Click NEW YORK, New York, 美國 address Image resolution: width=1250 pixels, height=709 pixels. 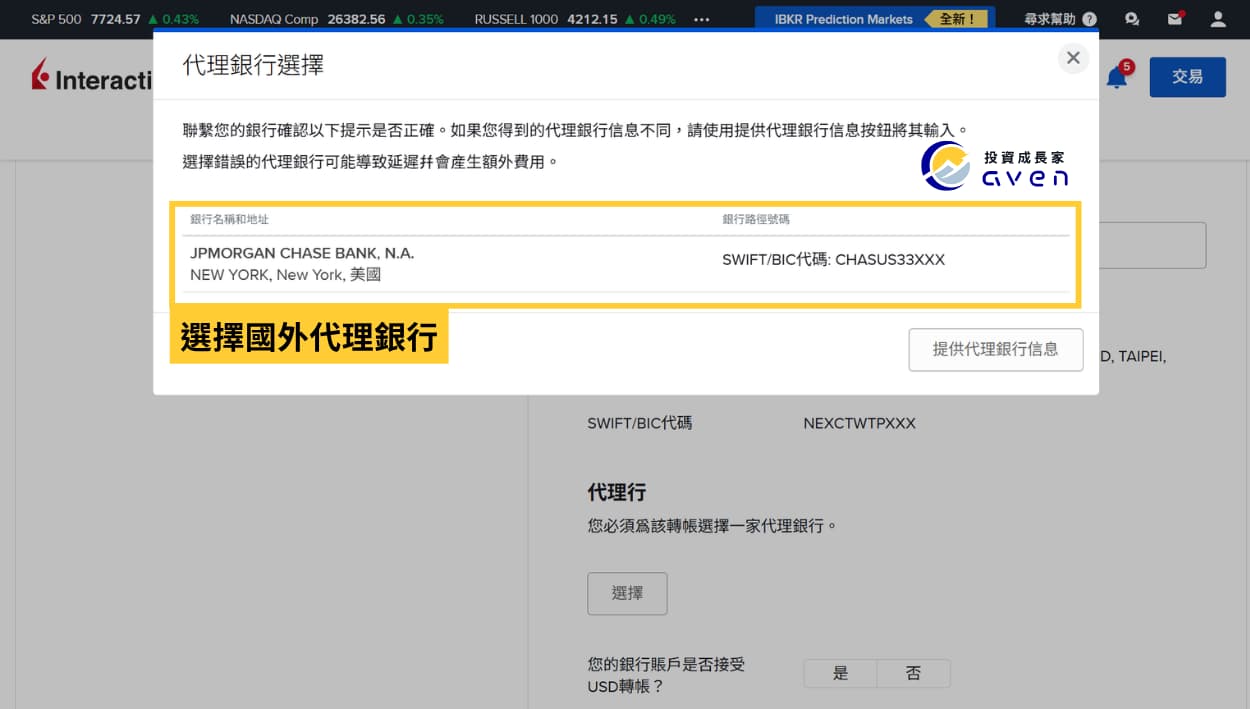[x=285, y=274]
